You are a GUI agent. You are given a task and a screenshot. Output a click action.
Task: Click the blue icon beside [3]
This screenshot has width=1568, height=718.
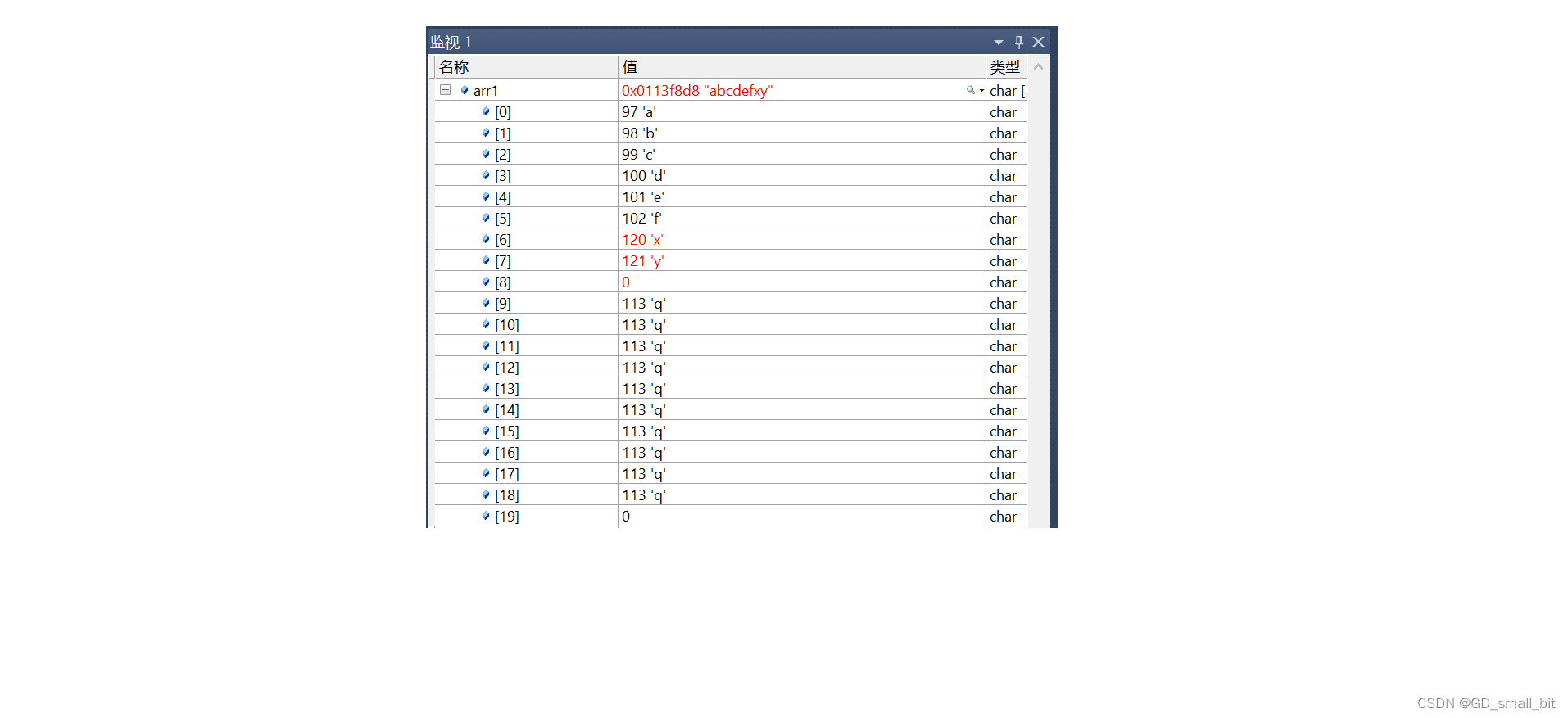click(486, 175)
